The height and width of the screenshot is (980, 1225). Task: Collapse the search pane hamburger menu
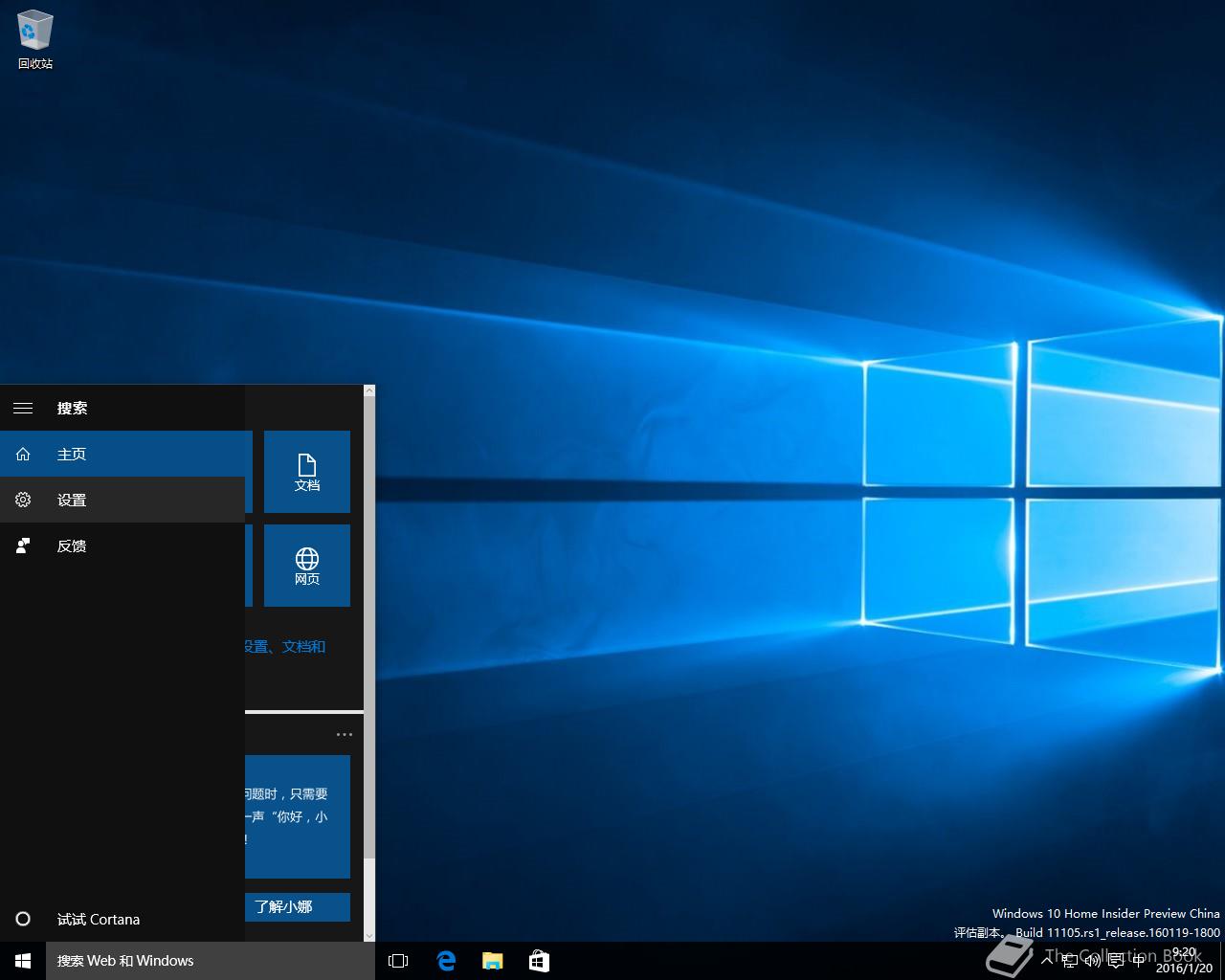23,408
